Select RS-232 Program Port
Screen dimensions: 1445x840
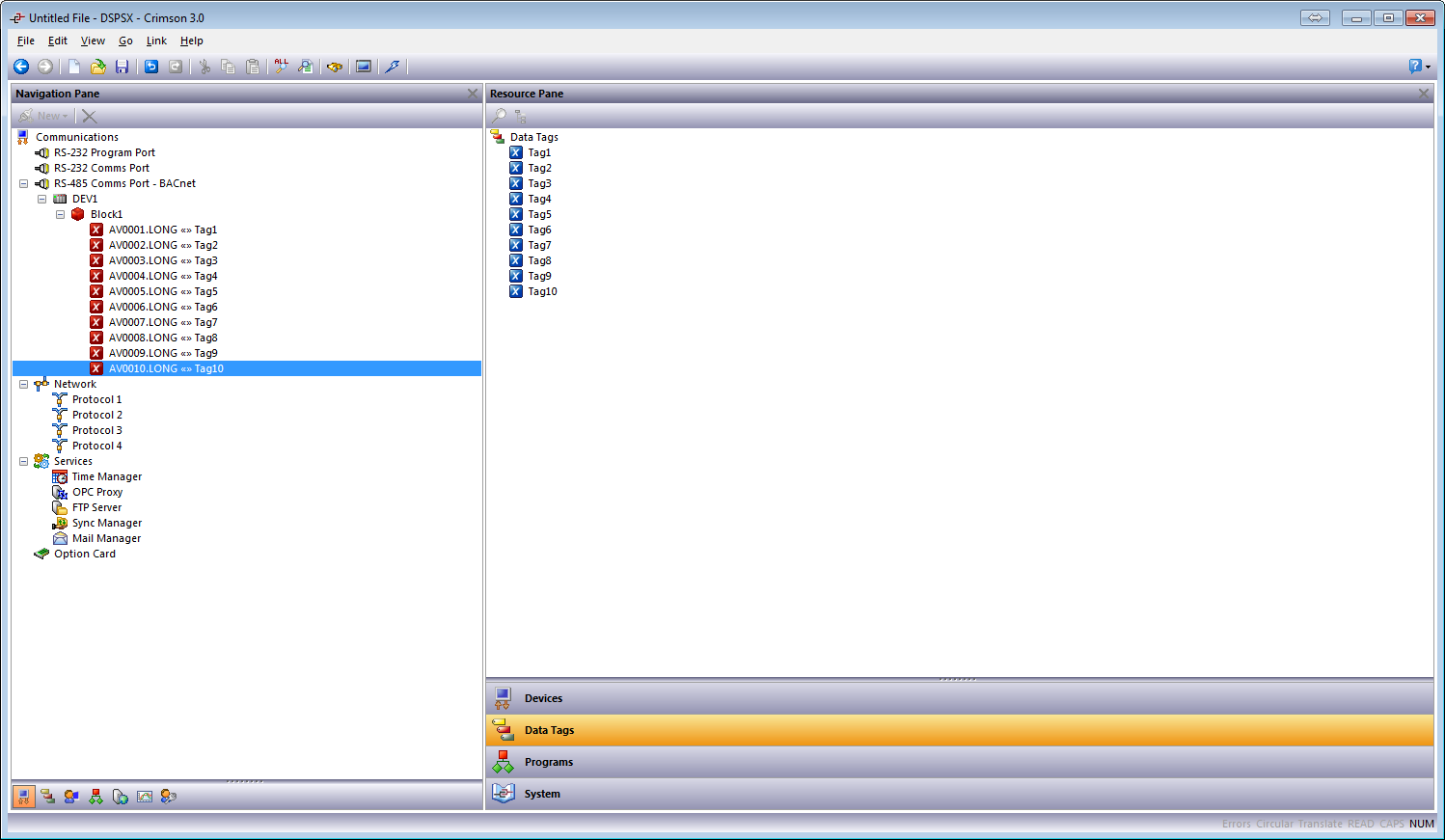click(x=104, y=152)
